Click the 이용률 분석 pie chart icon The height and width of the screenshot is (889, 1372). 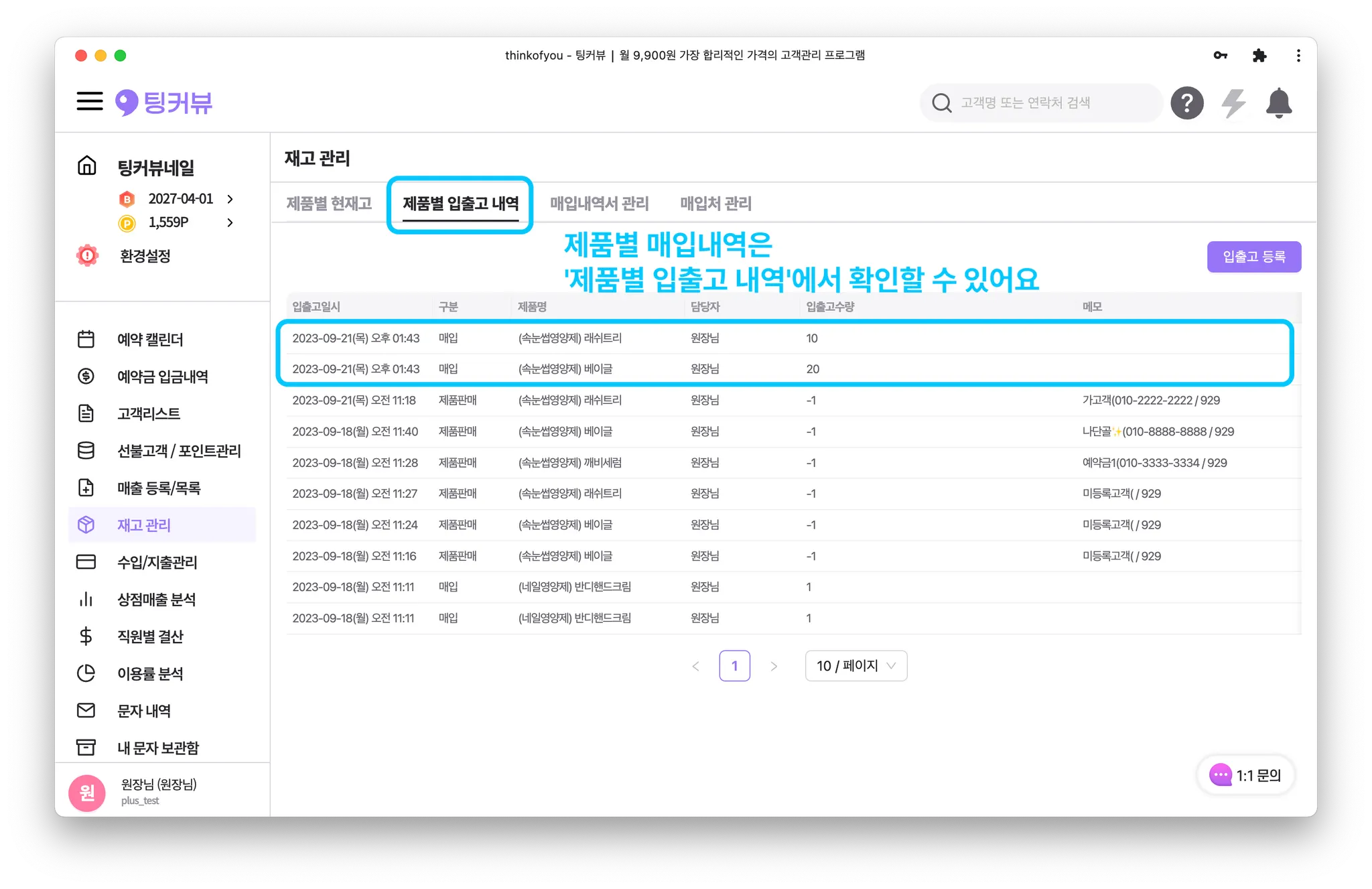(x=86, y=673)
